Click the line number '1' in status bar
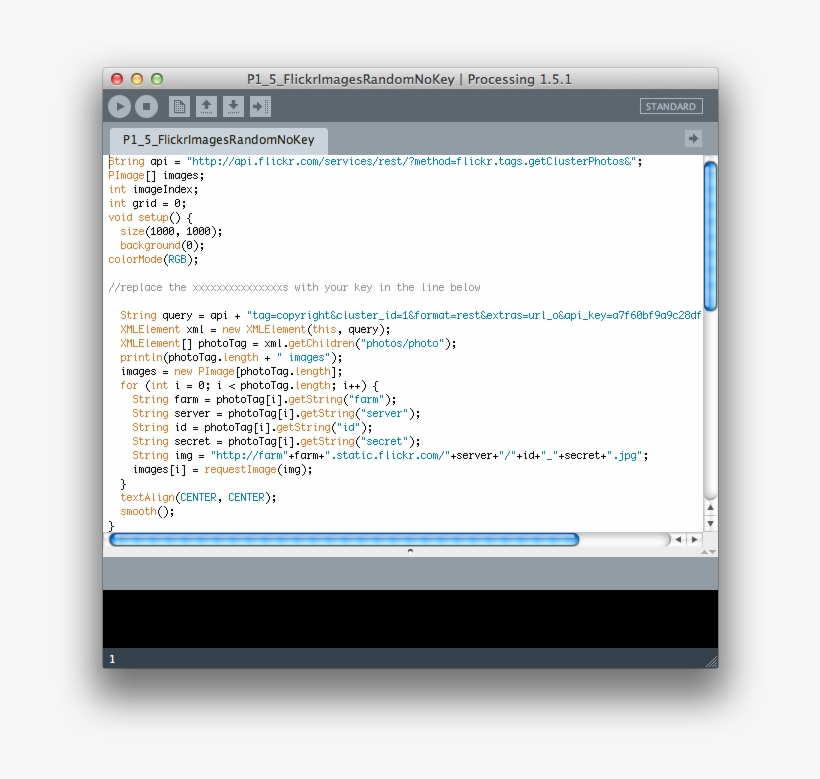 point(112,659)
